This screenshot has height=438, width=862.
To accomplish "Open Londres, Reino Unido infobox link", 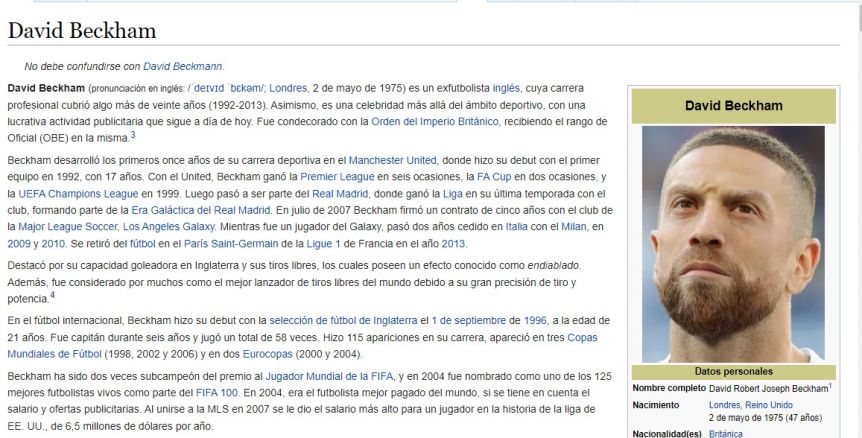I will (x=750, y=405).
